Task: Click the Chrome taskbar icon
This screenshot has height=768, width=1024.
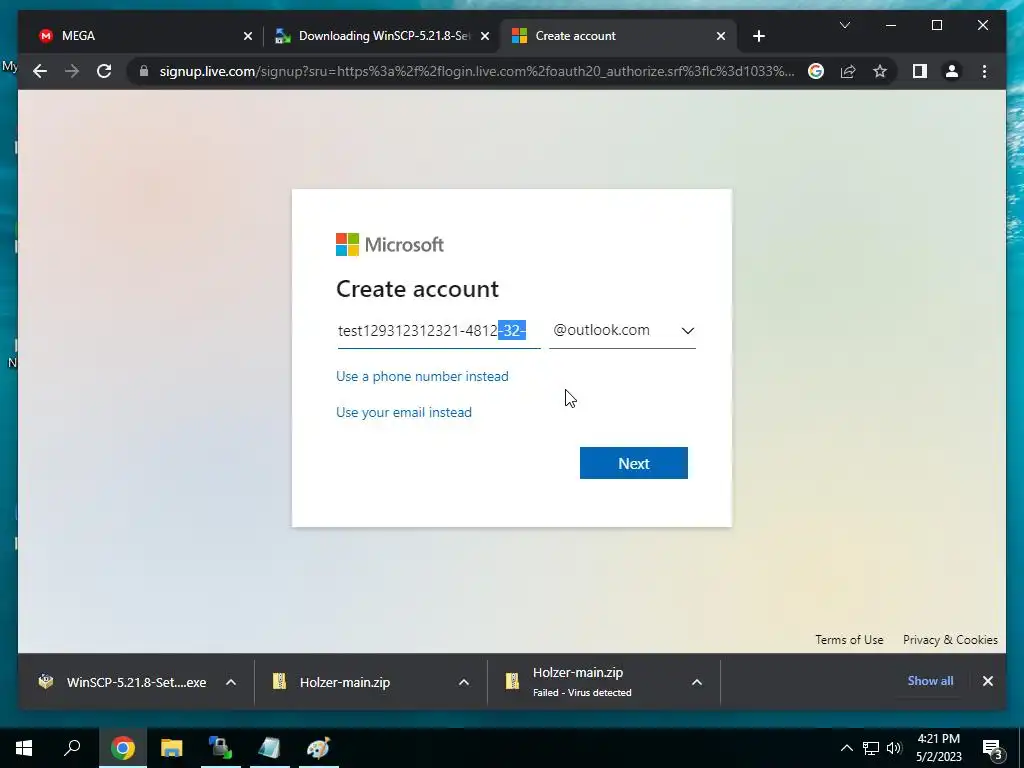Action: (x=122, y=748)
